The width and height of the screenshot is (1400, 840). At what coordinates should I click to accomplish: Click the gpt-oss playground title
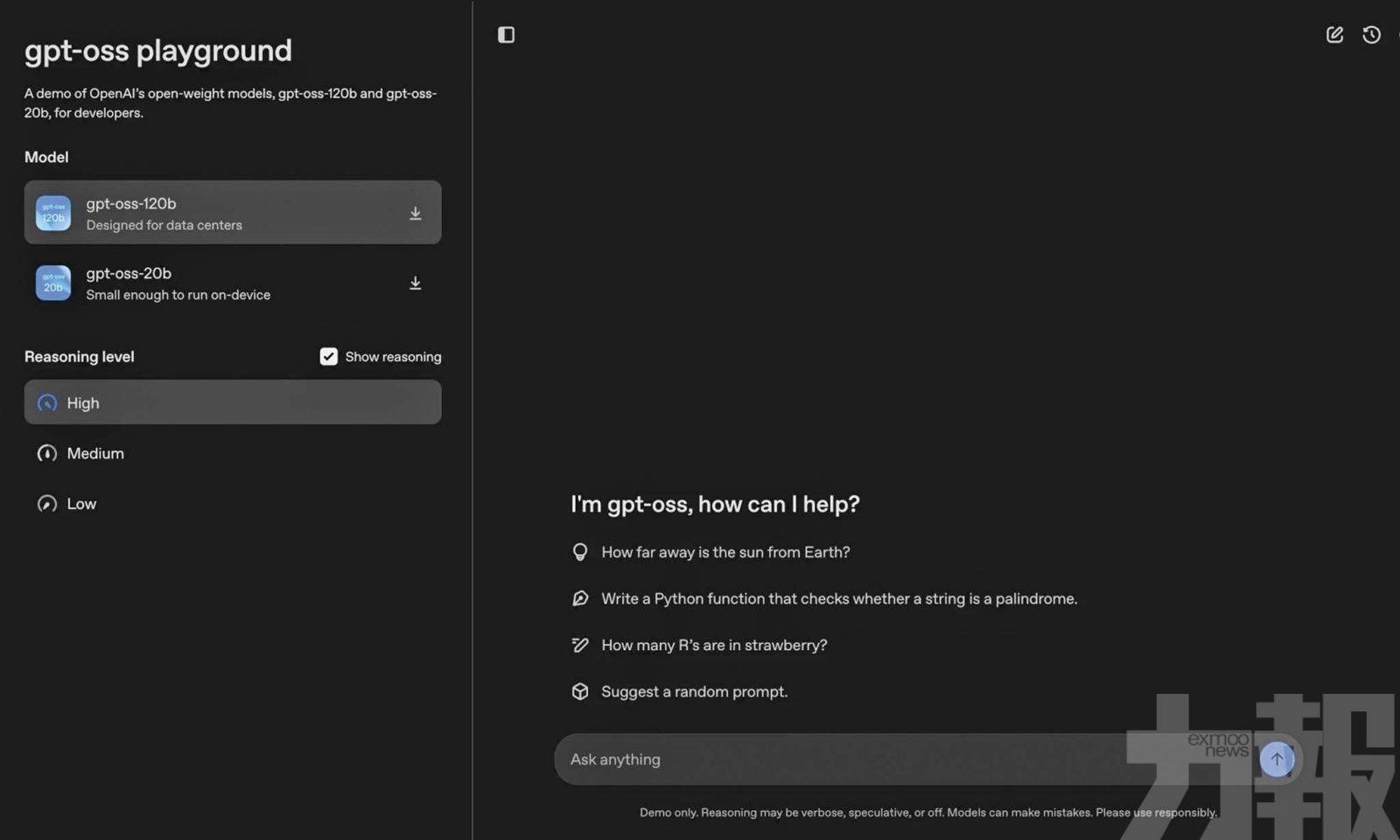[158, 51]
